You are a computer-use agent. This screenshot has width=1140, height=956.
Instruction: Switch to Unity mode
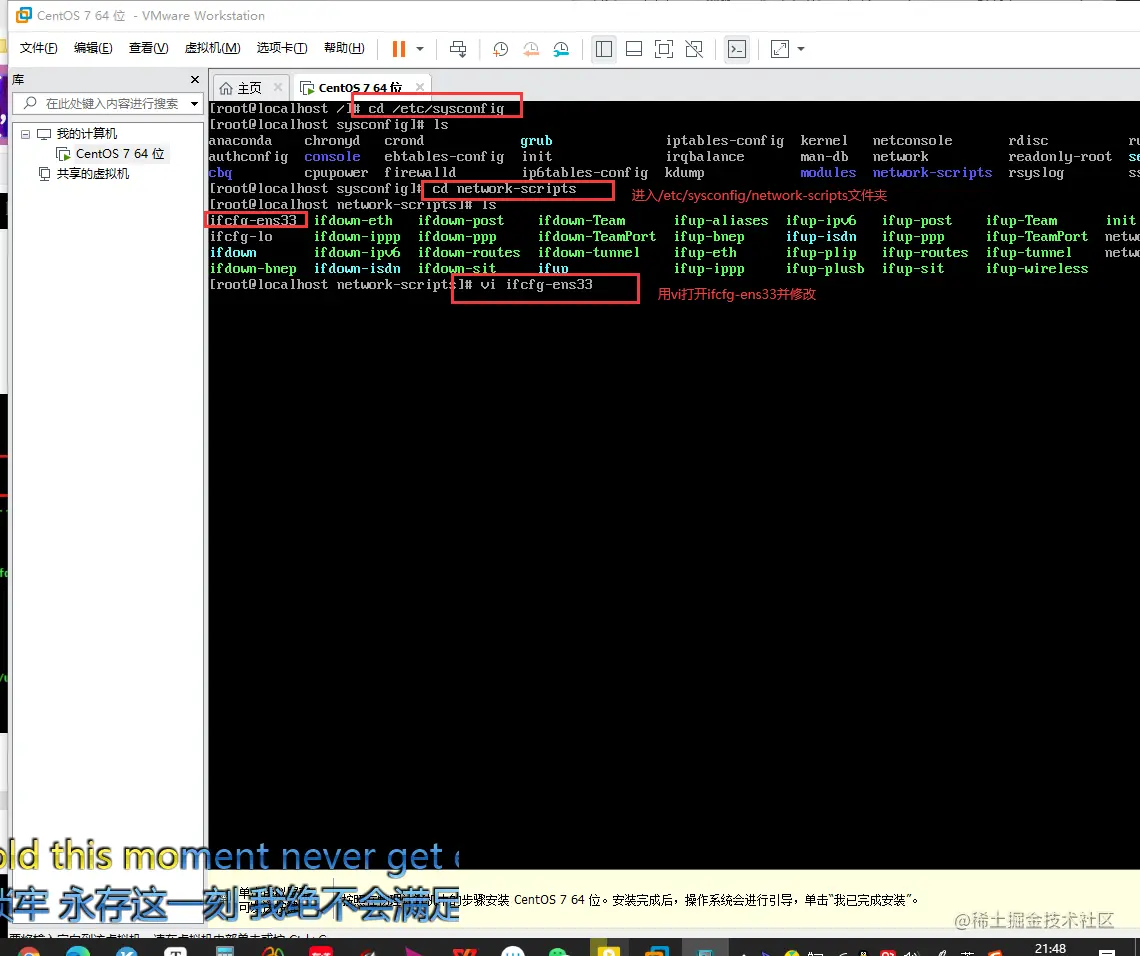point(694,49)
